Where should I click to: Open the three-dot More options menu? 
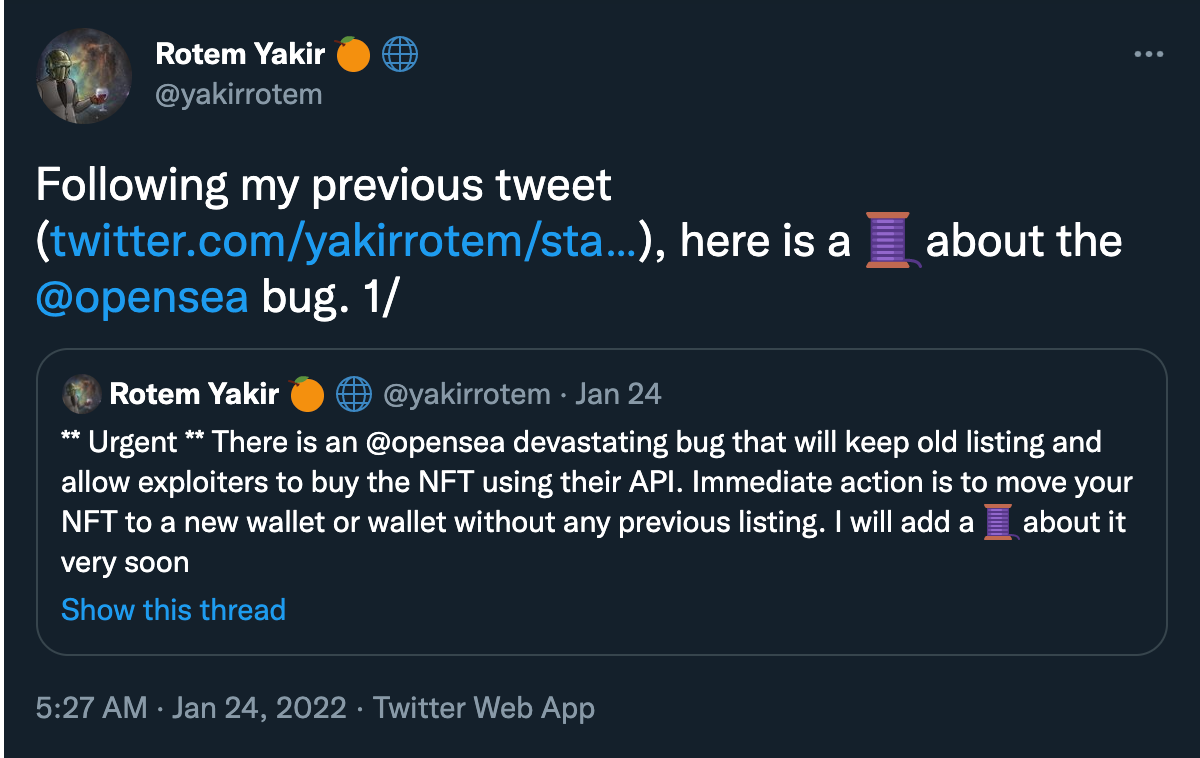click(x=1149, y=54)
